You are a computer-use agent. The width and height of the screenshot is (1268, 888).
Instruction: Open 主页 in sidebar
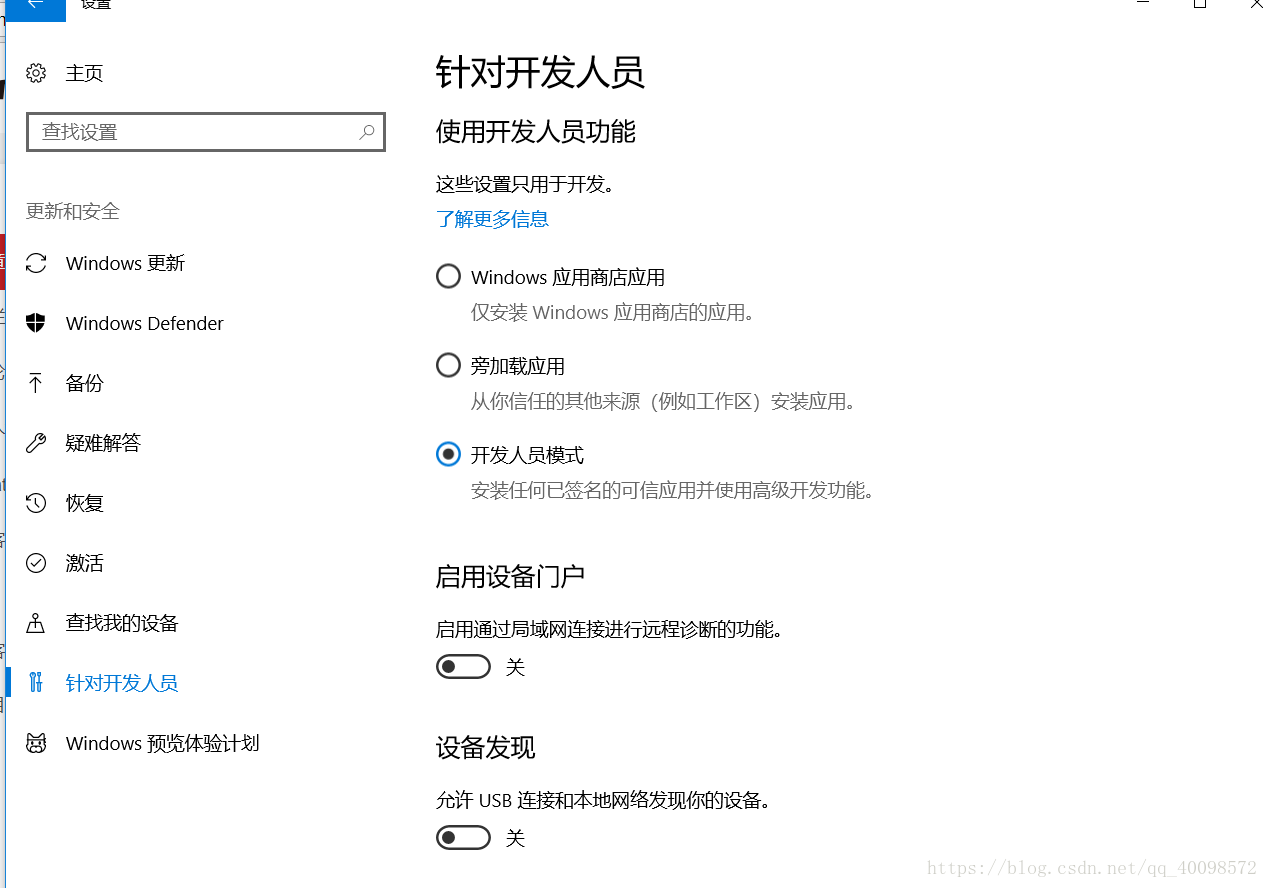[x=85, y=73]
